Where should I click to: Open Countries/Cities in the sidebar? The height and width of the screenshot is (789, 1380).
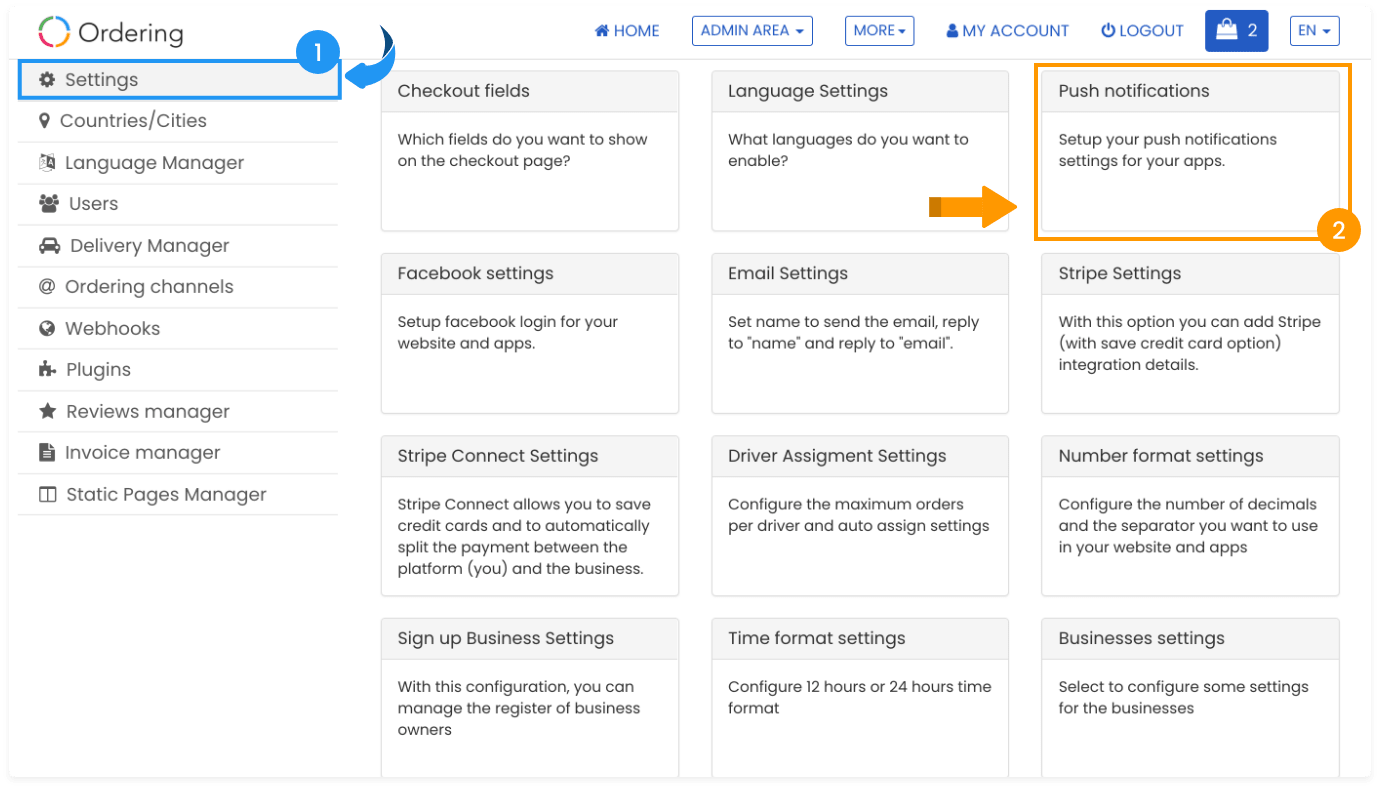pos(178,121)
